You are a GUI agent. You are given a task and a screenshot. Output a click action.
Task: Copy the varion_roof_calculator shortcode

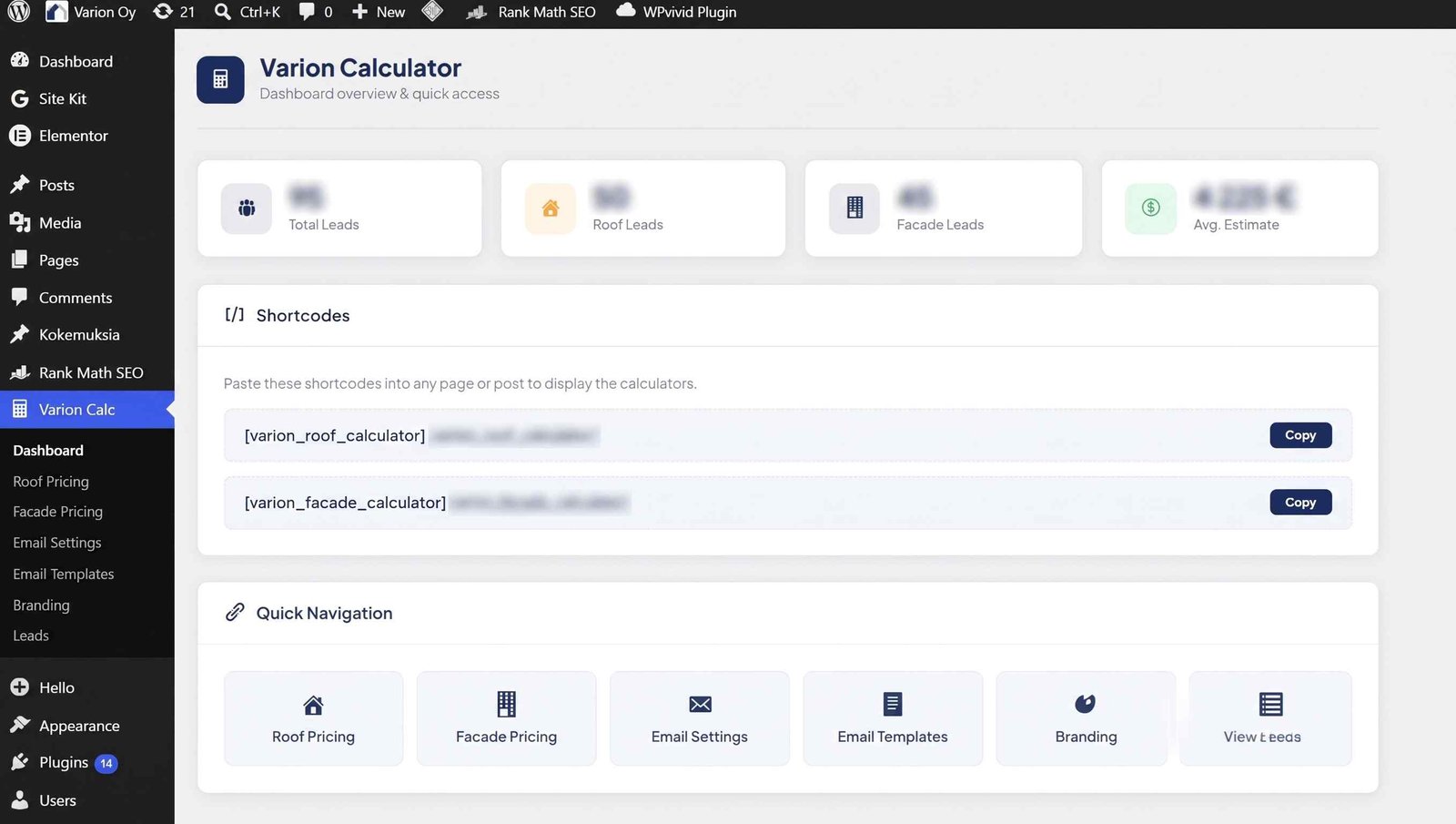coord(1300,435)
